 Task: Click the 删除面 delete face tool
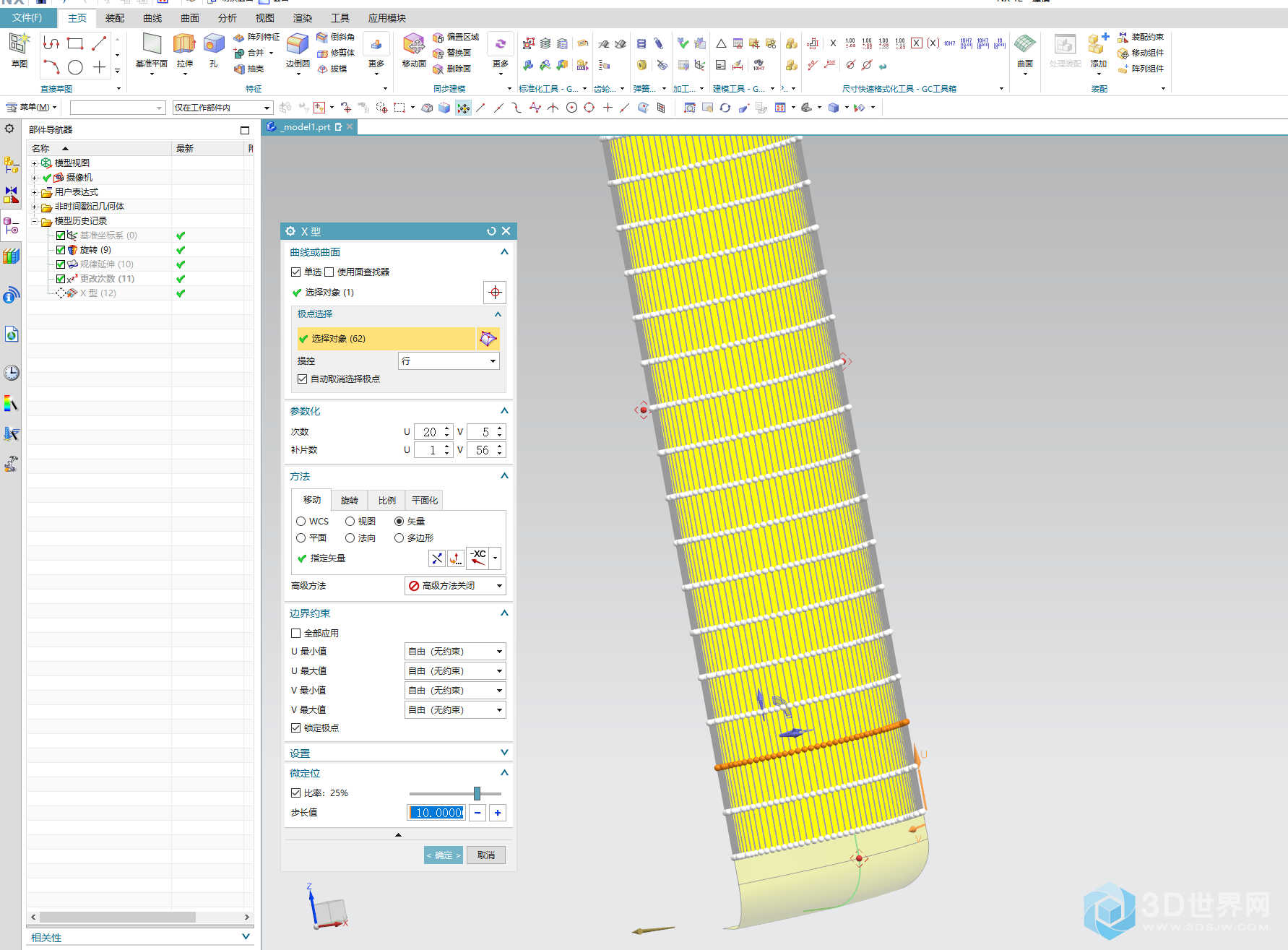[451, 69]
